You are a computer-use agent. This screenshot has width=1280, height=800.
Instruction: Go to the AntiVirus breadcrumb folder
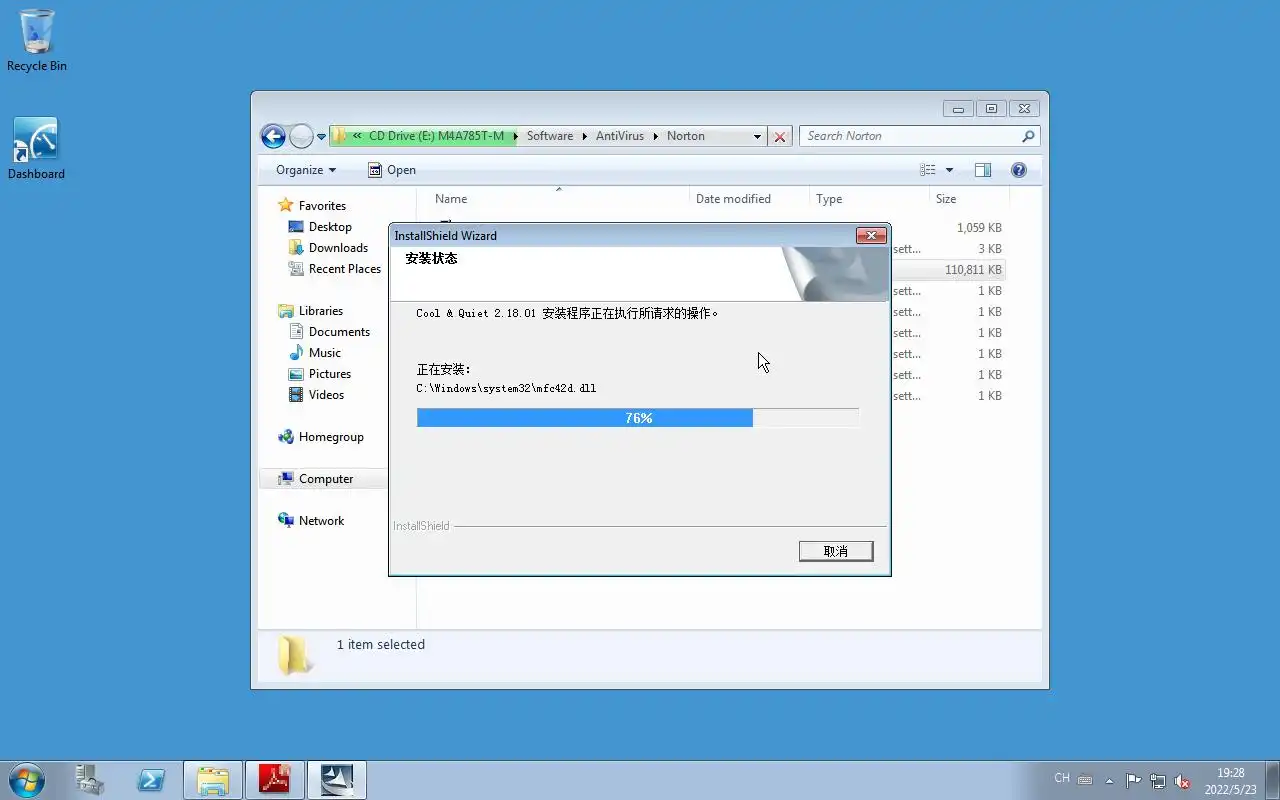point(620,136)
